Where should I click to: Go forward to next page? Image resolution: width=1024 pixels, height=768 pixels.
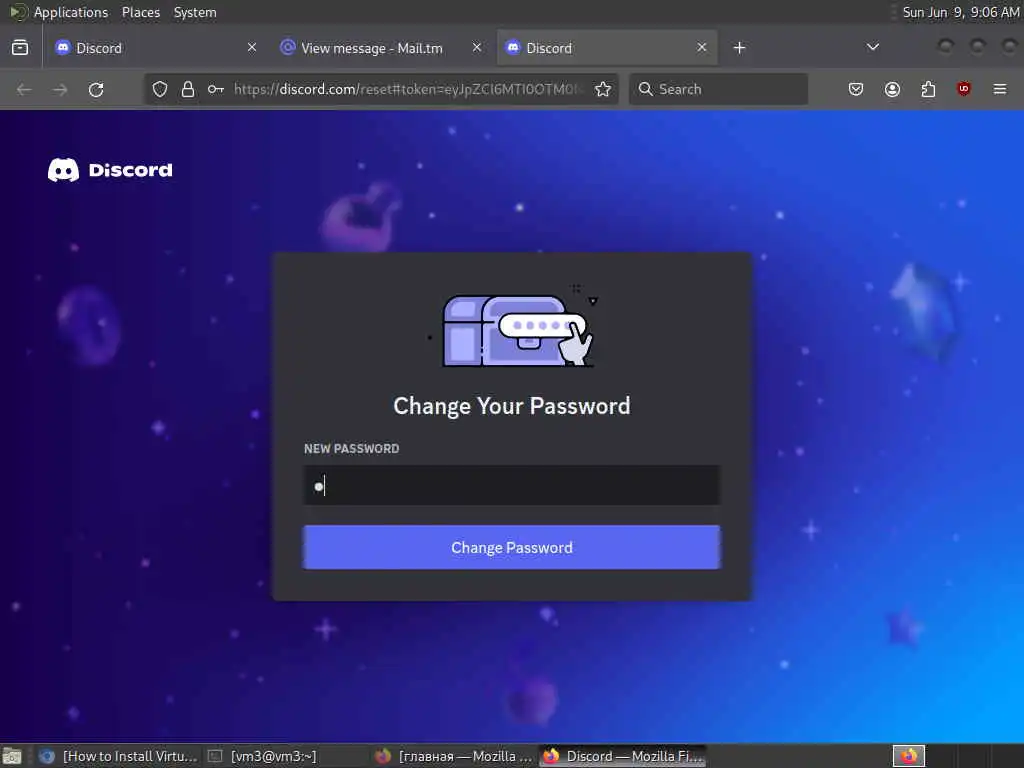tap(60, 89)
